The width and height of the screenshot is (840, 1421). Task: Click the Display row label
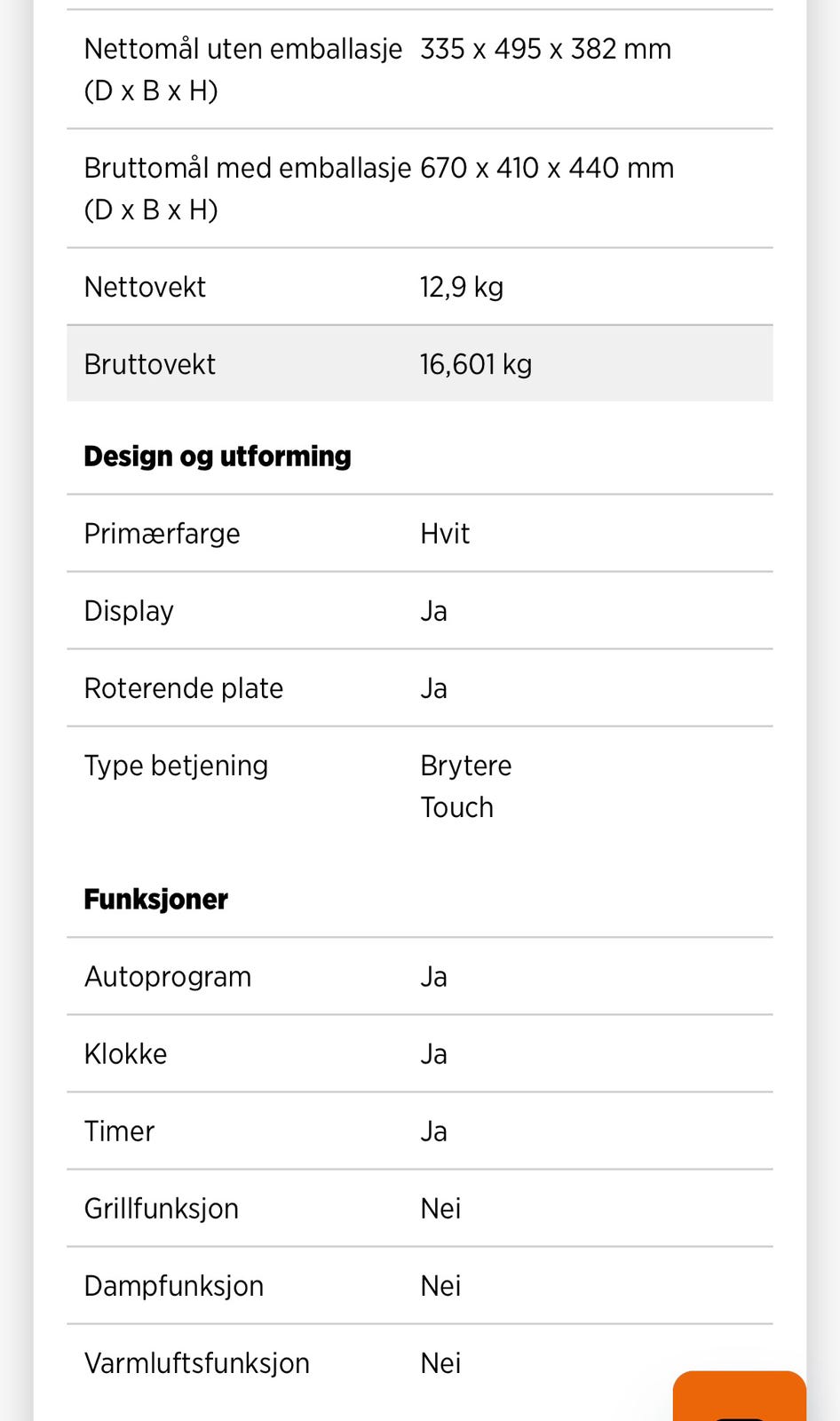point(129,611)
